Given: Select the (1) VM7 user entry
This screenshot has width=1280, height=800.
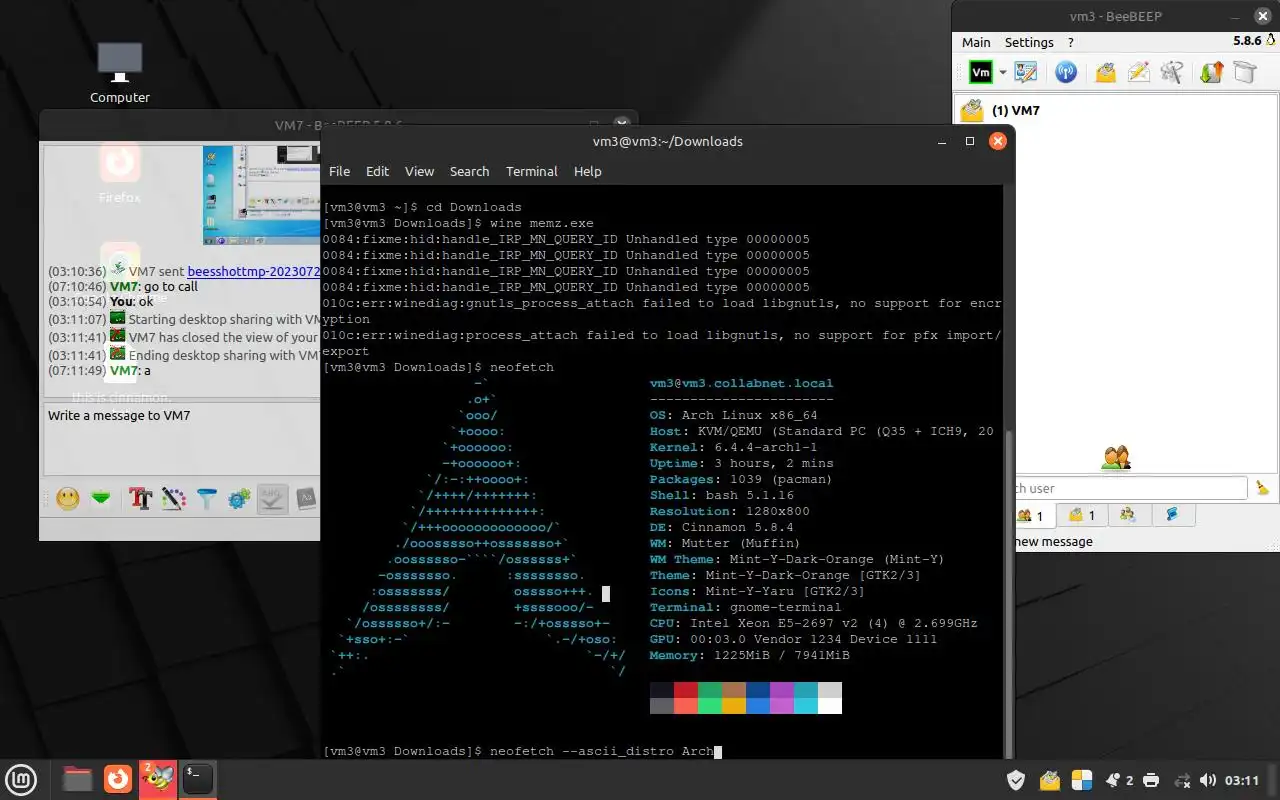Looking at the screenshot, I should tap(1115, 110).
